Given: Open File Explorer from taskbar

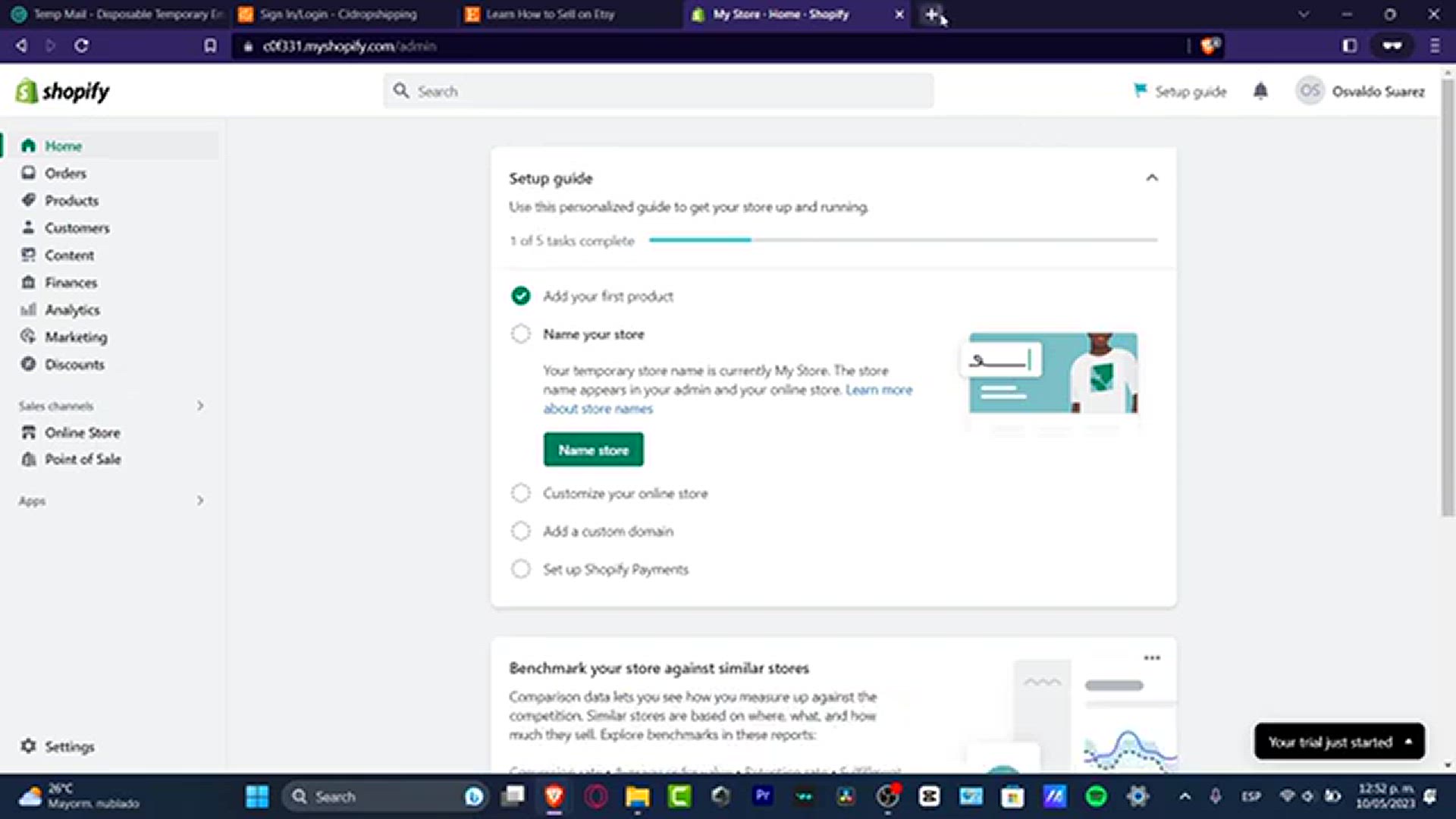Looking at the screenshot, I should (x=637, y=796).
